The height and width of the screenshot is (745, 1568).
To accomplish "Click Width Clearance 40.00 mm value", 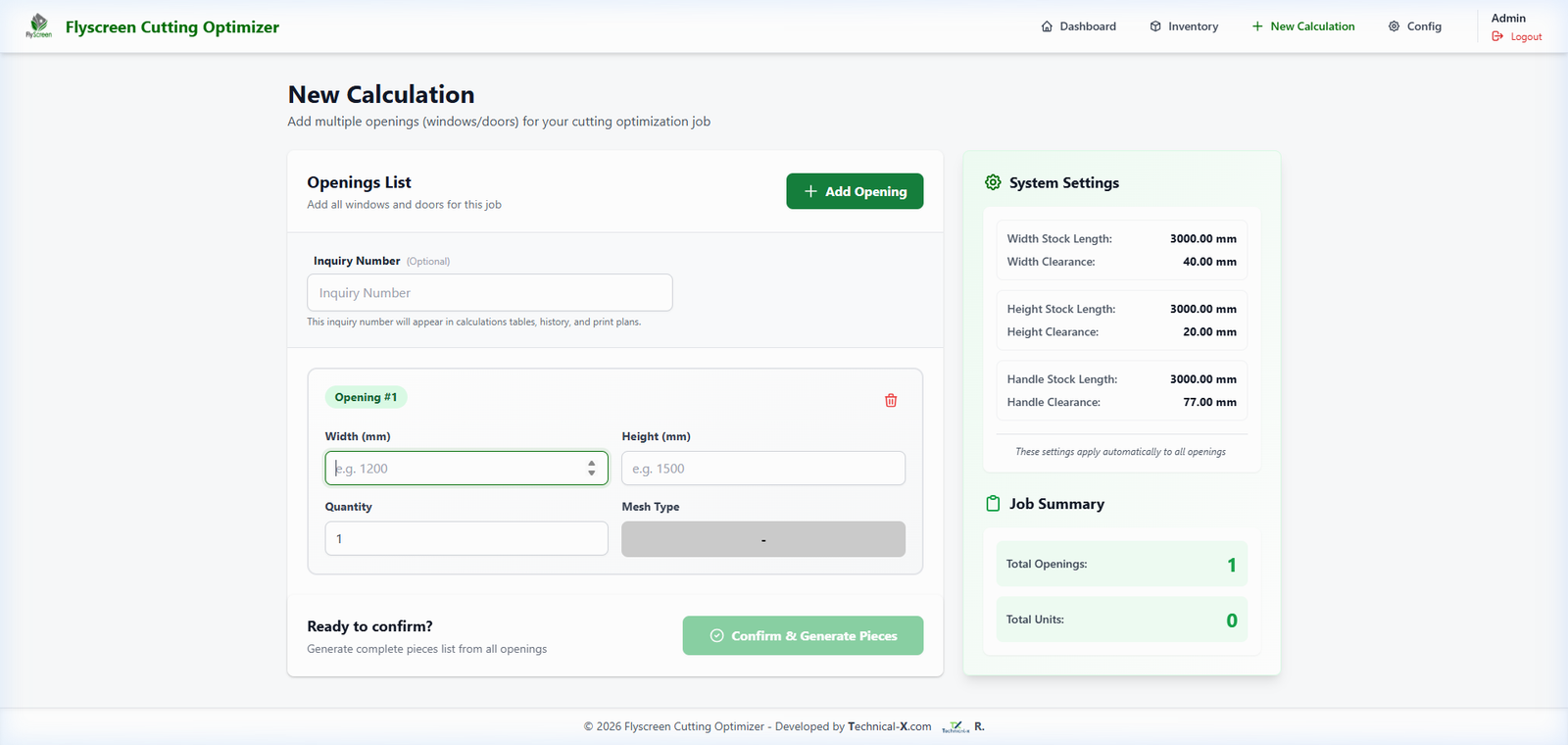I will pos(1209,262).
